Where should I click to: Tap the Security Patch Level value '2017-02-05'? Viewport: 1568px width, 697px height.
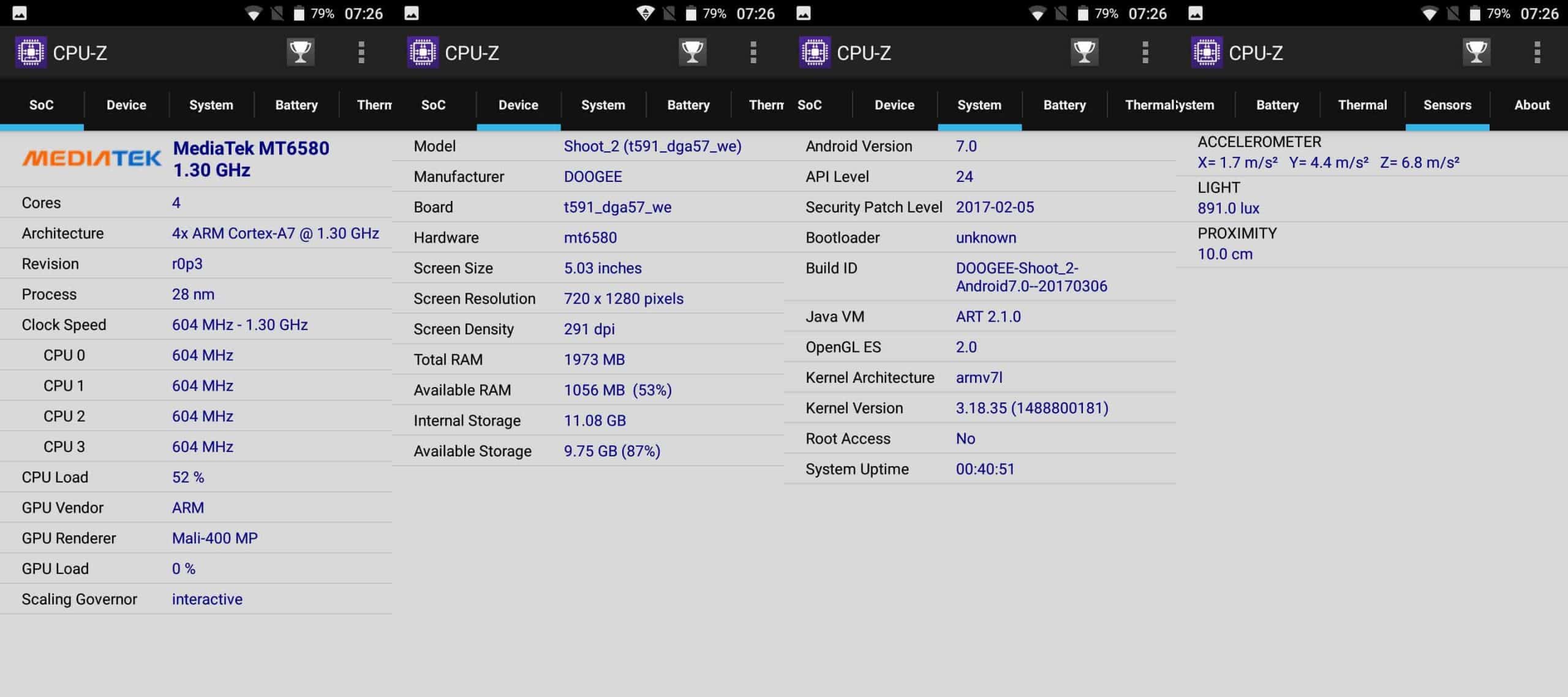995,208
